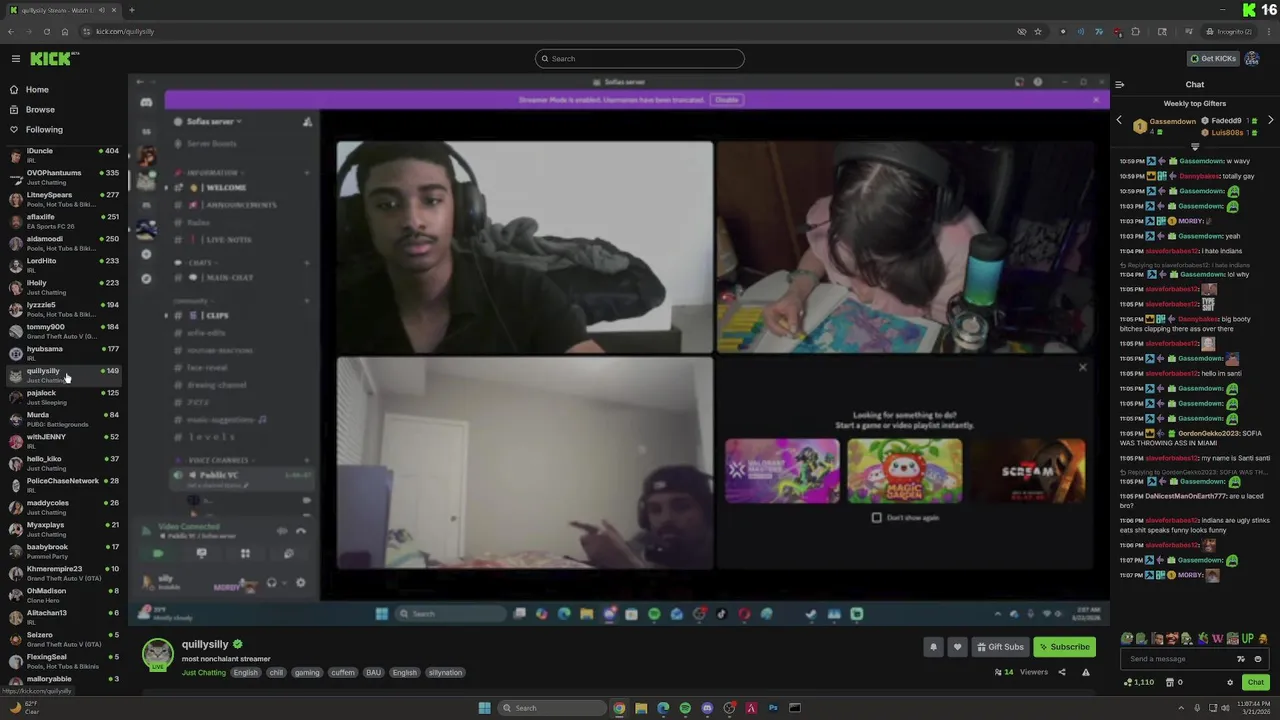This screenshot has height=720, width=1280.
Task: Open Spotify from the Windows taskbar
Action: pos(685,708)
